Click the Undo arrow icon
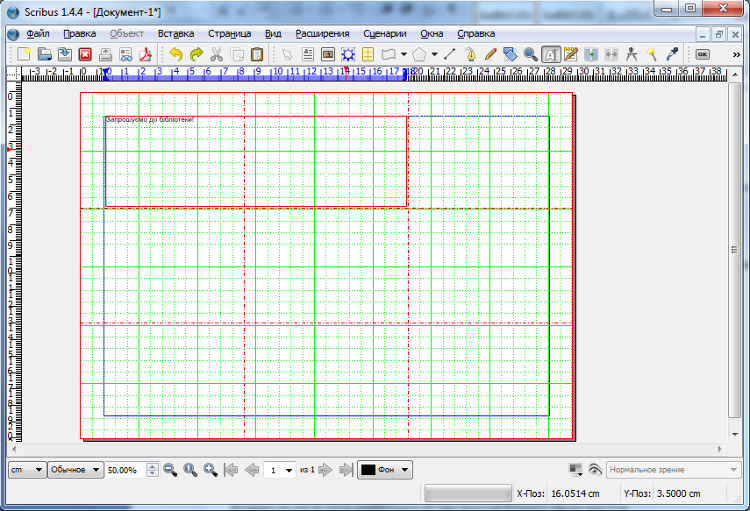Viewport: 750px width, 511px height. (176, 54)
